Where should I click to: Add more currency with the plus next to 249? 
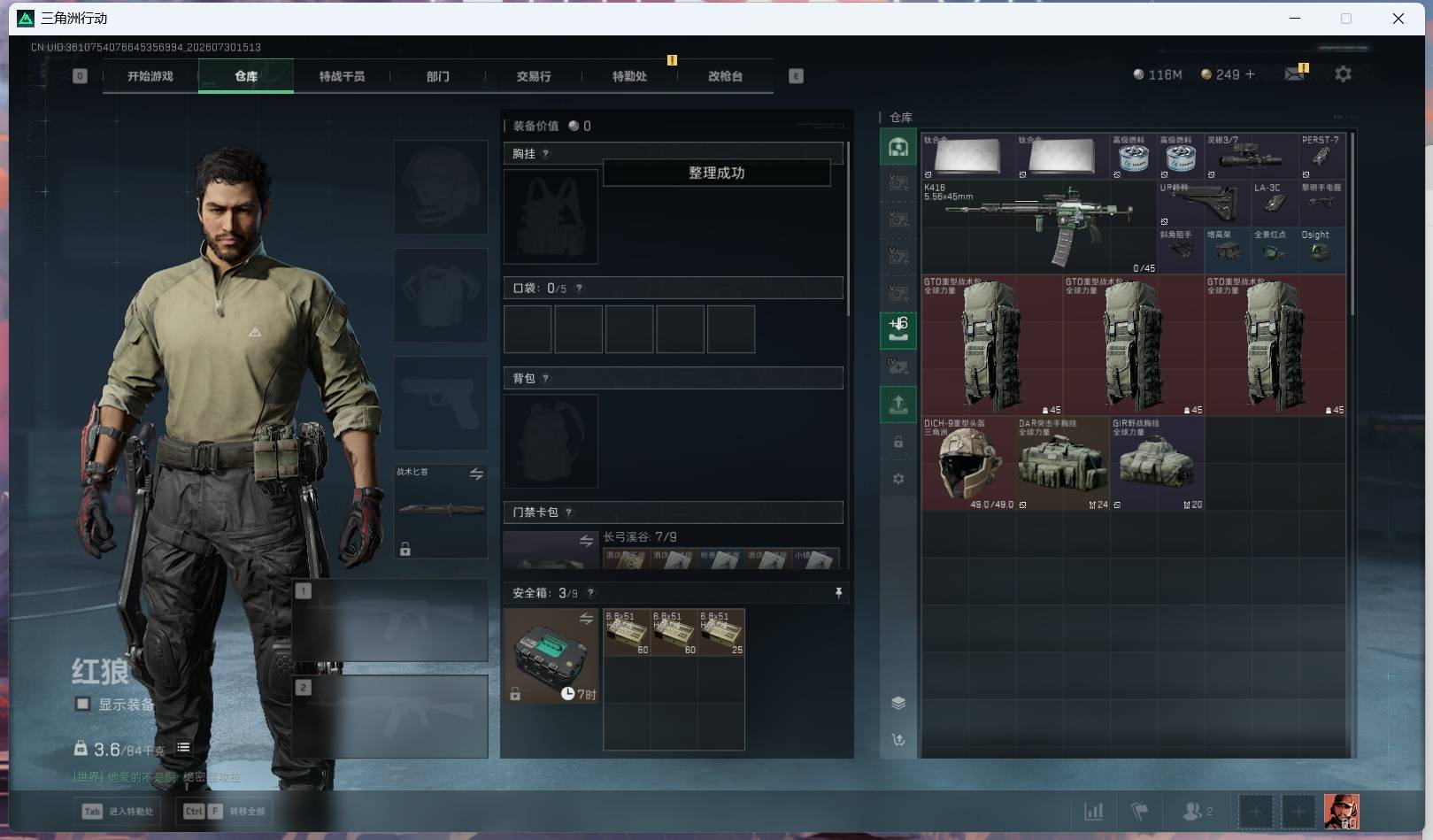click(1250, 74)
